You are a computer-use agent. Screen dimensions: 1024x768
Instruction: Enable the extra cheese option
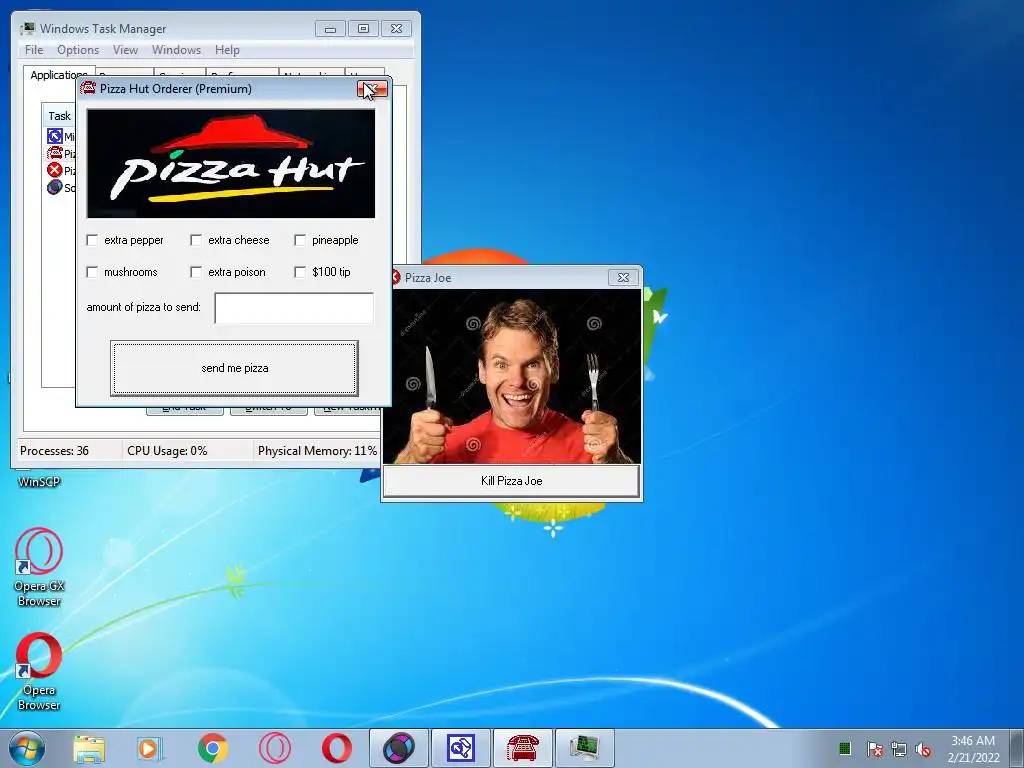(x=196, y=240)
